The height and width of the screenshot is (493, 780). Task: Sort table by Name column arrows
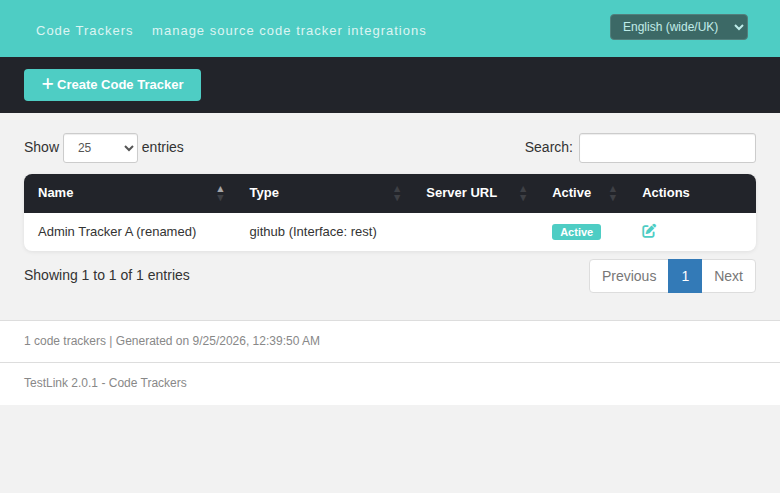pyautogui.click(x=220, y=193)
